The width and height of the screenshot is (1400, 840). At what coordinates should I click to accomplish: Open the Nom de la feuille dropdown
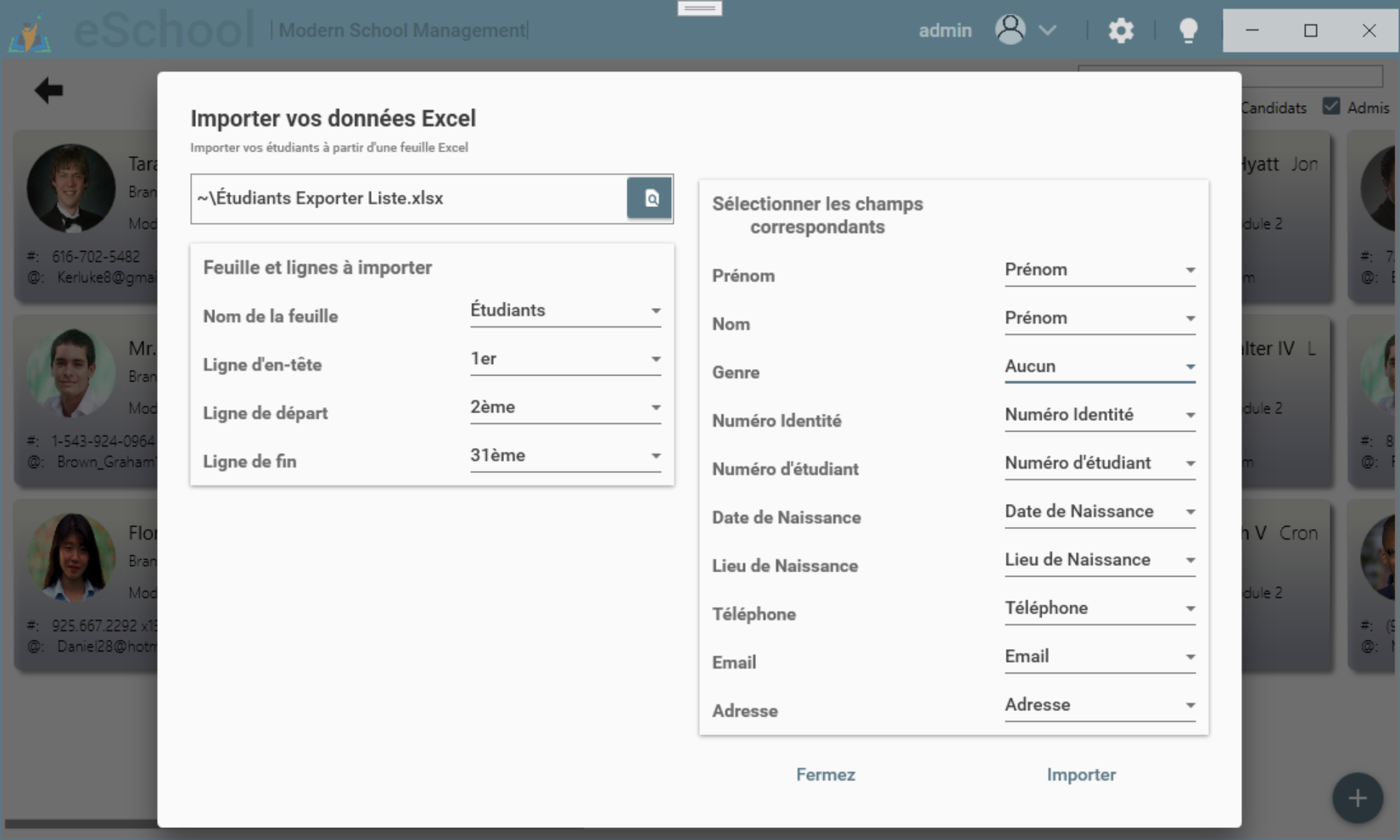pyautogui.click(x=565, y=311)
